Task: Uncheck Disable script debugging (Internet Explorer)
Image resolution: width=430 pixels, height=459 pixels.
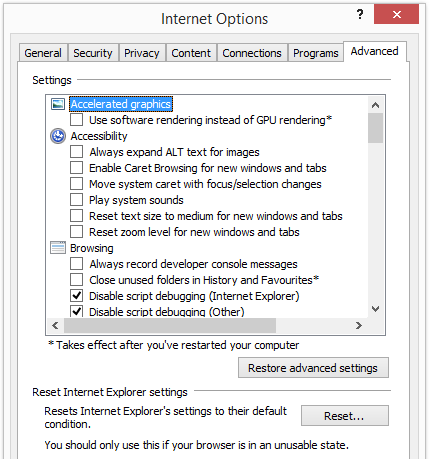Action: tap(77, 296)
